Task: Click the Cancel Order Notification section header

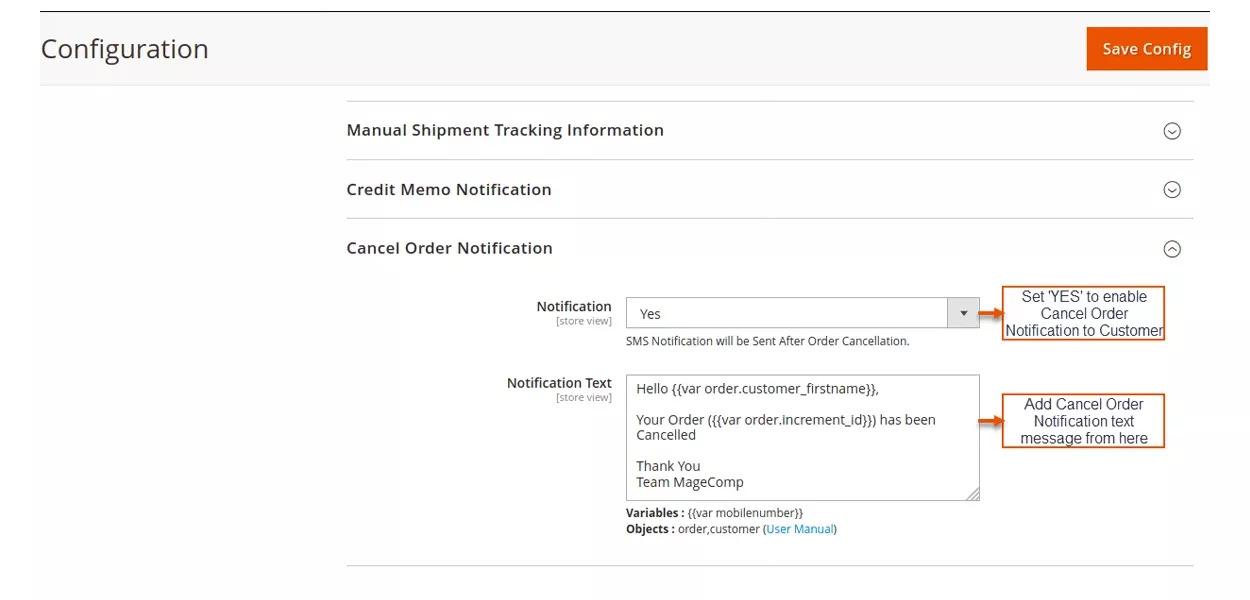Action: coord(449,247)
